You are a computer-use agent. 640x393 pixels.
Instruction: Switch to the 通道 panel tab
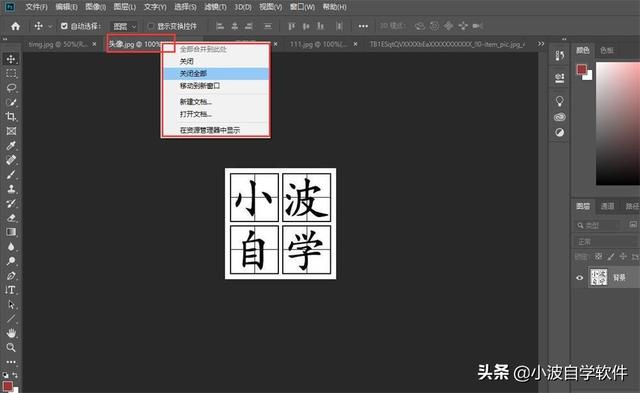point(607,206)
